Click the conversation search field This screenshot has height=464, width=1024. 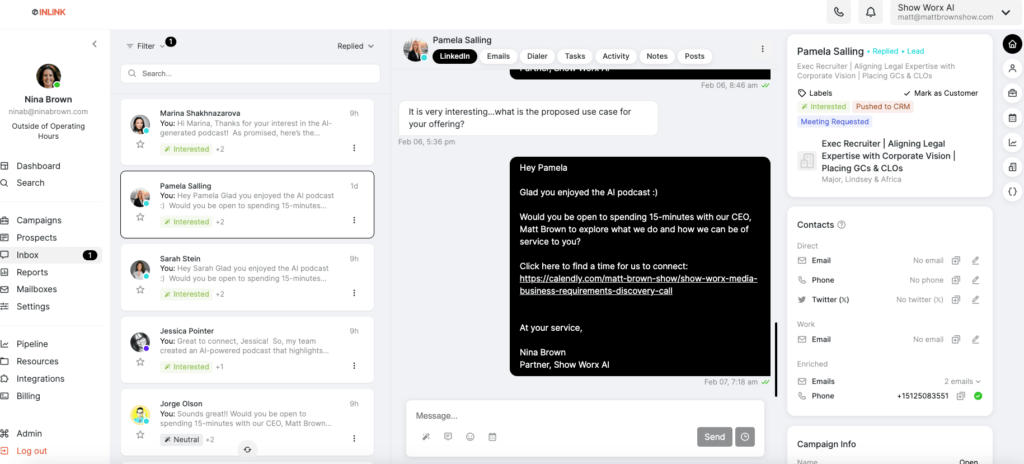(x=250, y=73)
